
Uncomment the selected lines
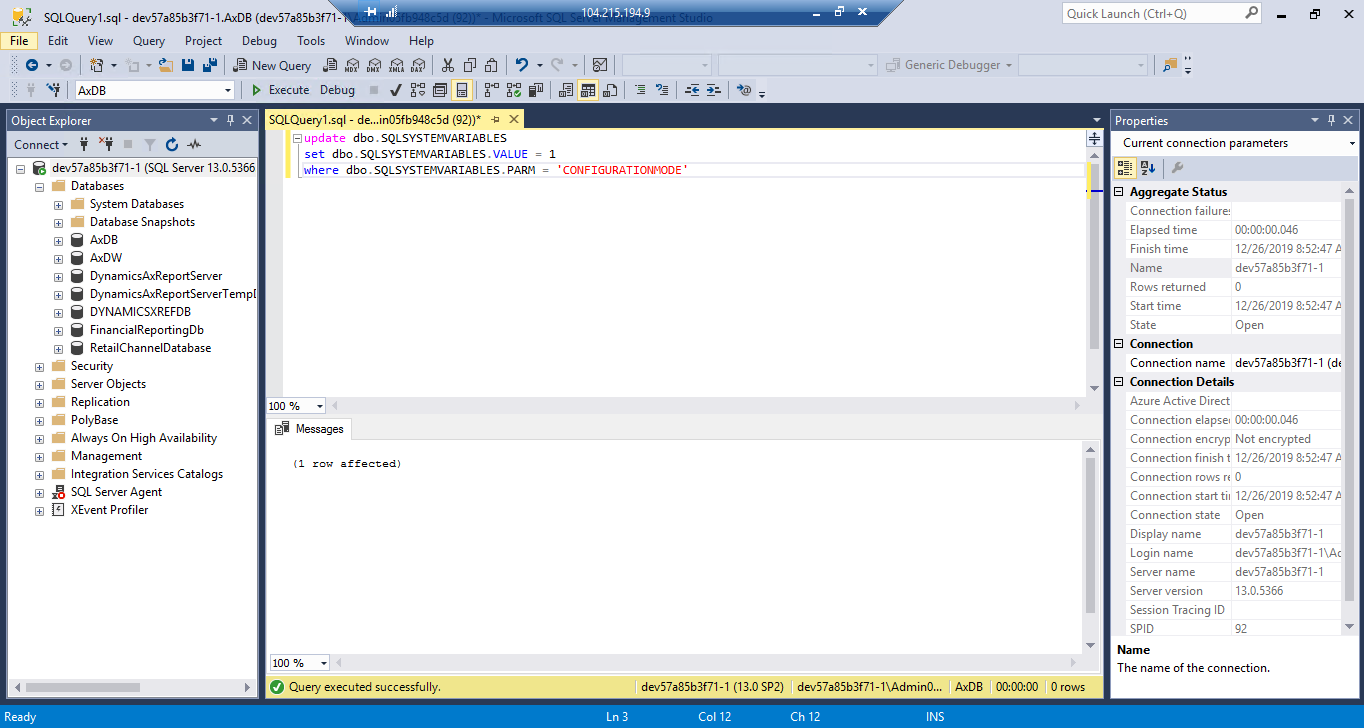662,90
